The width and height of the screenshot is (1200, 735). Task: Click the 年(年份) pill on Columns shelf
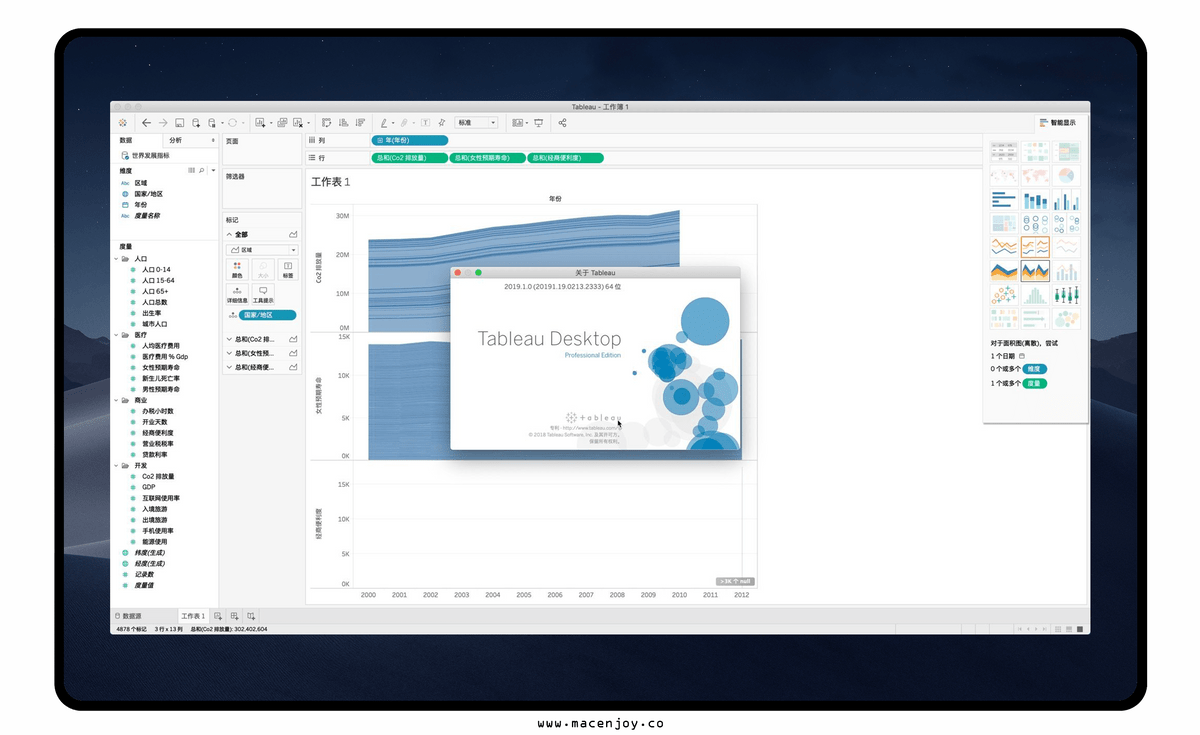tap(410, 141)
